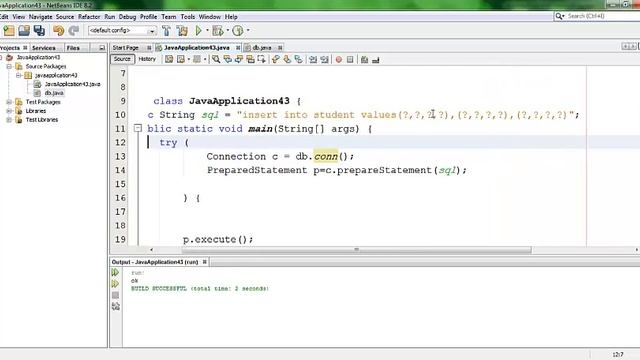Switch to the Start Page tab
The width and height of the screenshot is (640, 360).
pyautogui.click(x=126, y=48)
